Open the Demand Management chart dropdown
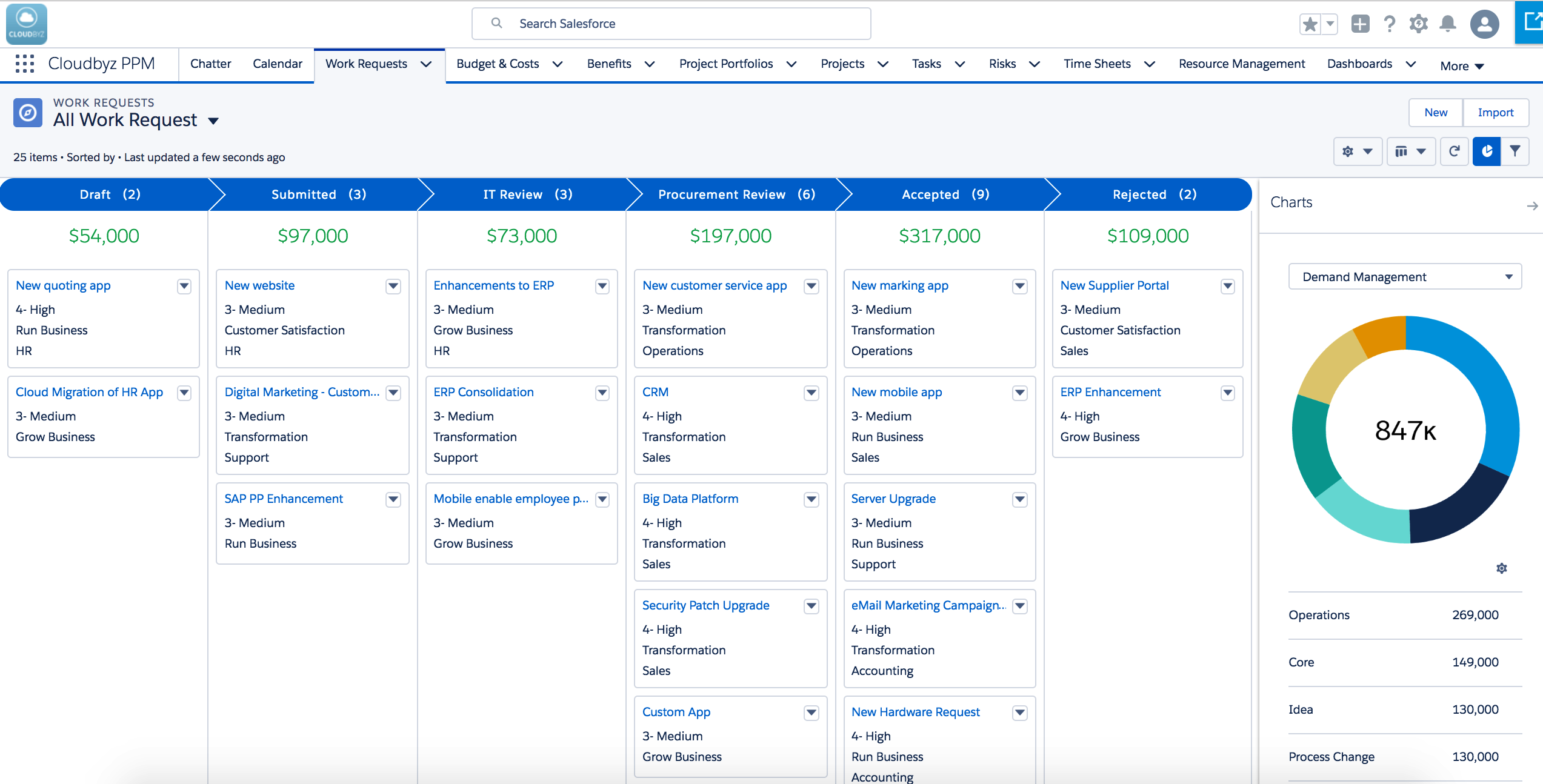1543x784 pixels. point(1405,277)
